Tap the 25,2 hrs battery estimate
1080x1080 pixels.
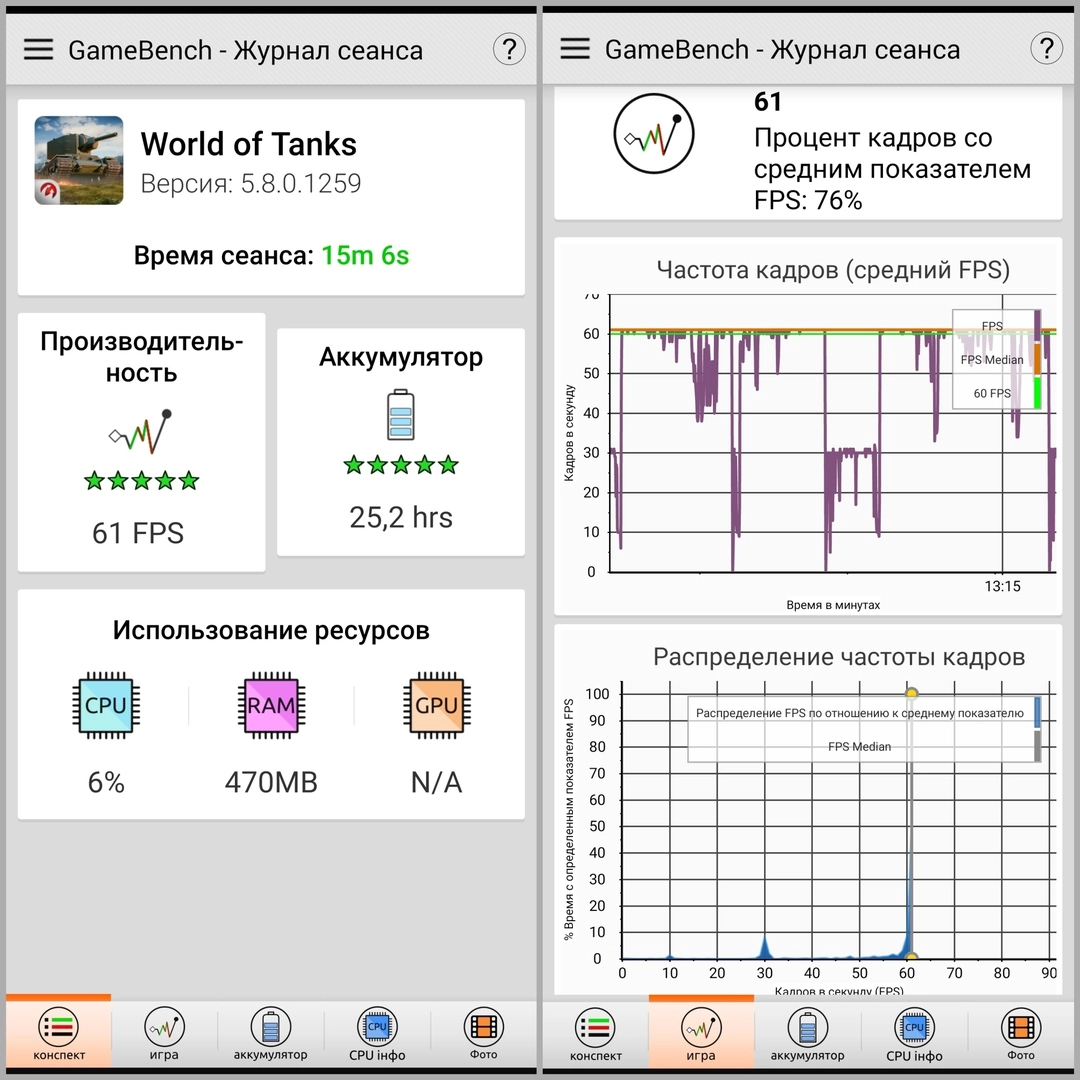(x=400, y=517)
